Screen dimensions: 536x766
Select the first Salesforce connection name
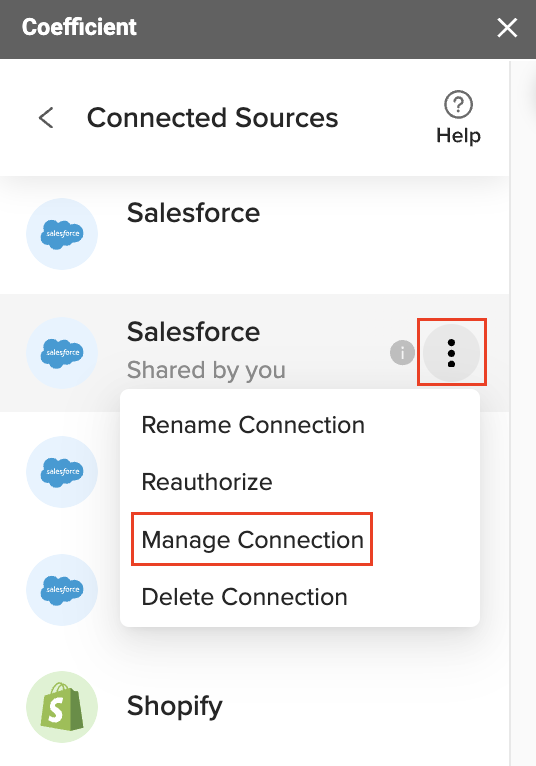(x=193, y=213)
